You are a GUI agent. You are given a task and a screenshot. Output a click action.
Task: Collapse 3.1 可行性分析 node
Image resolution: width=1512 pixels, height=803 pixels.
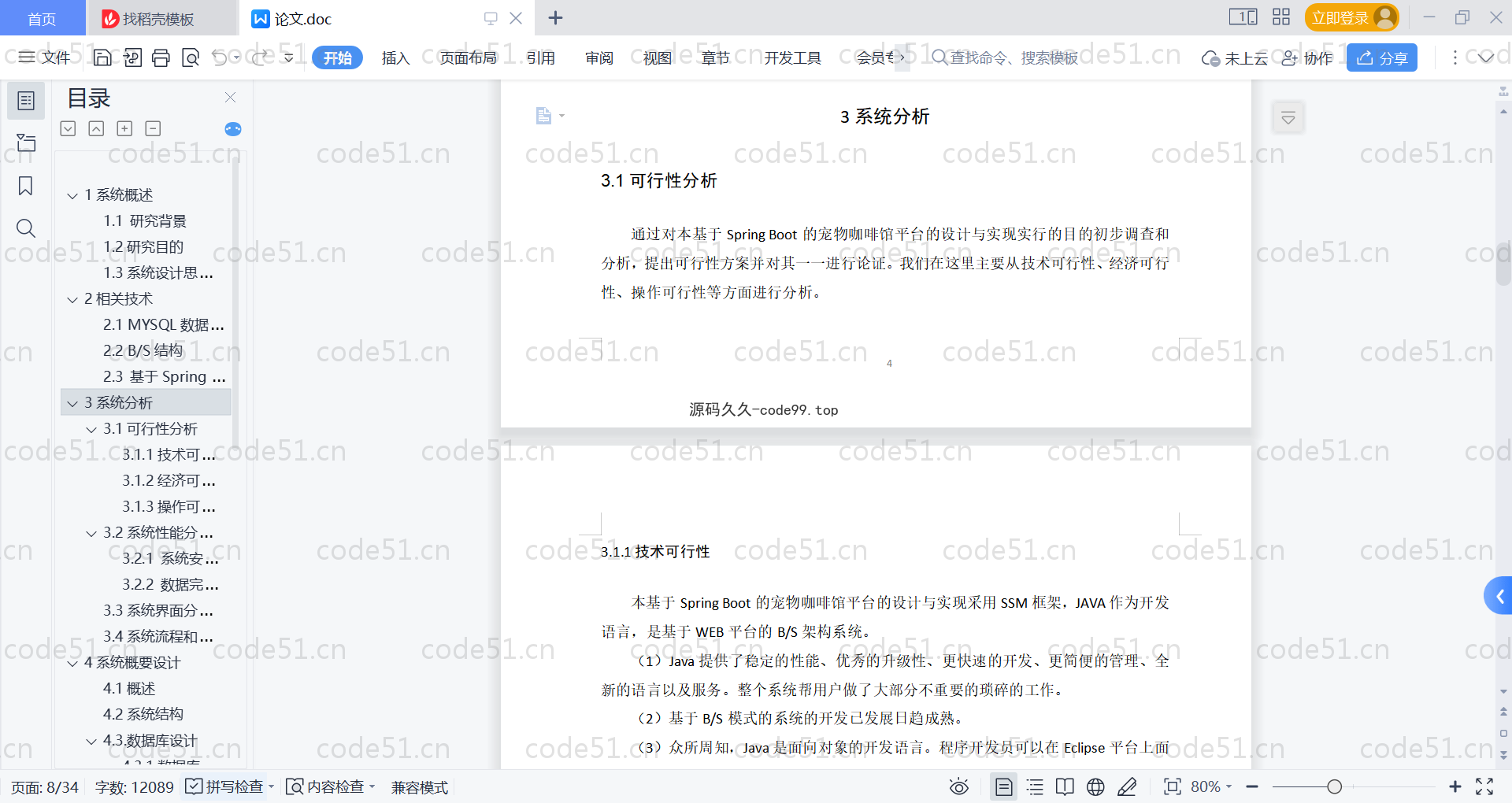(91, 429)
